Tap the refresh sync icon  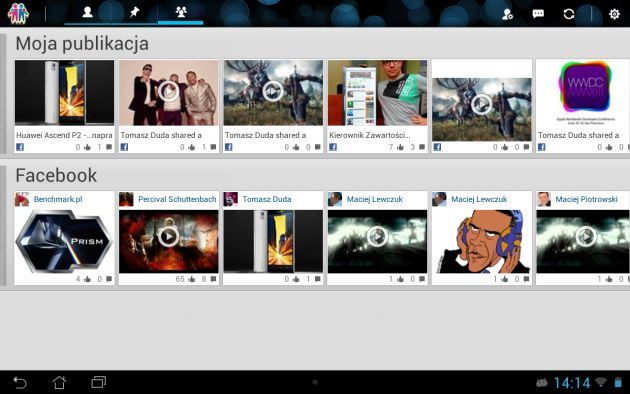(x=569, y=14)
